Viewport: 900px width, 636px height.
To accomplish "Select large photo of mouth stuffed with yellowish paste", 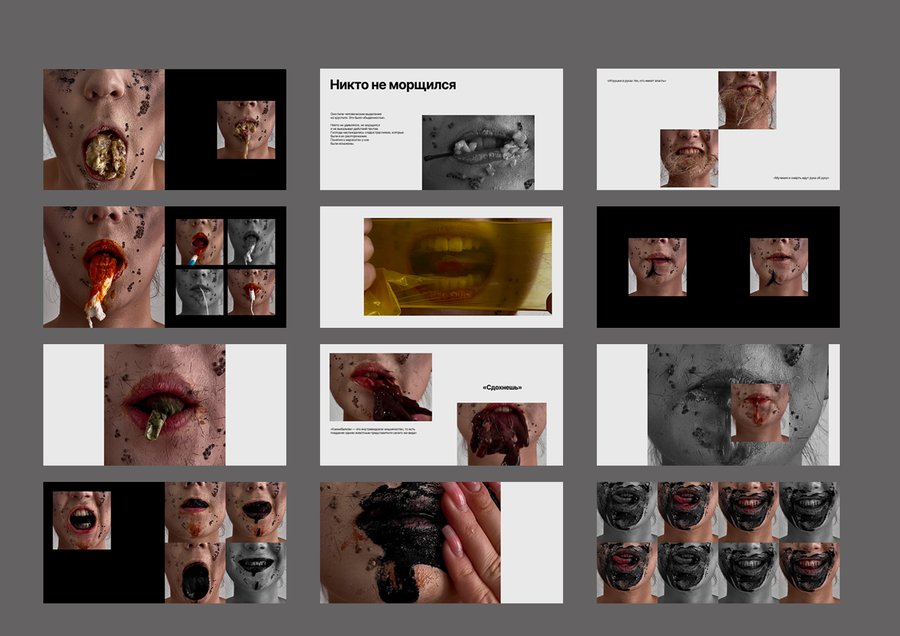I will [x=104, y=129].
